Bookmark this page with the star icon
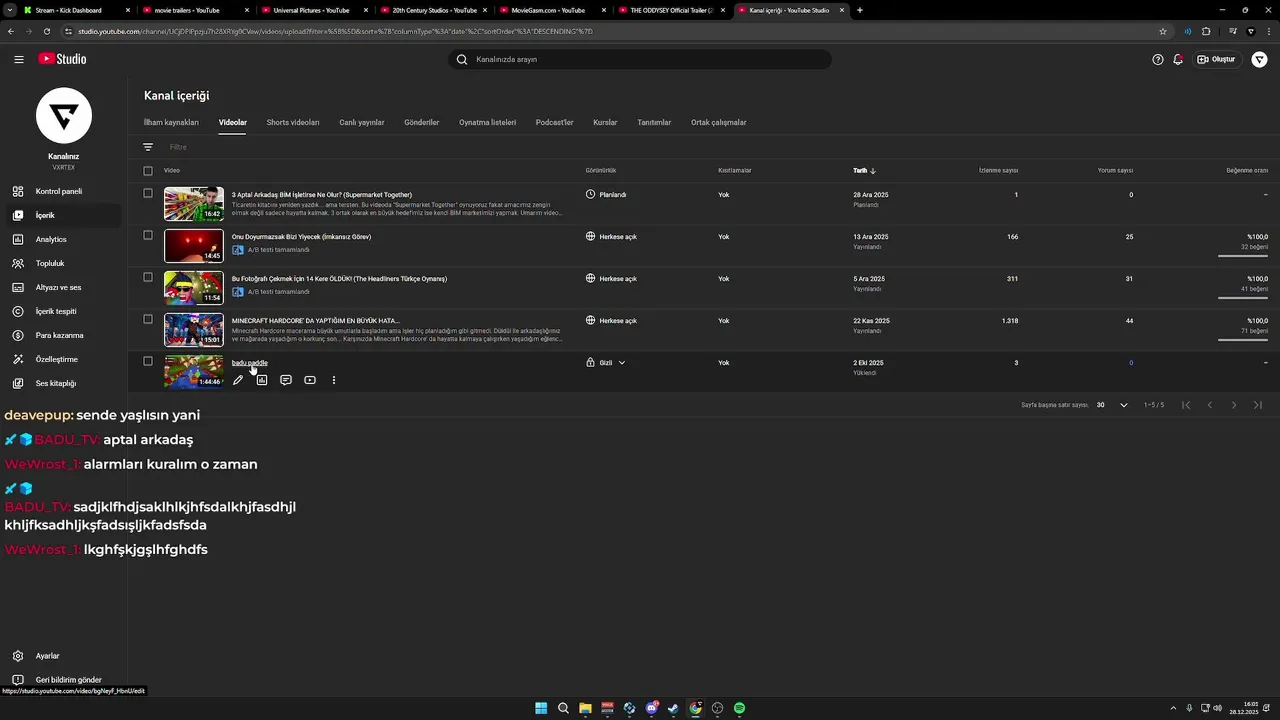This screenshot has width=1280, height=720. coord(1163,31)
